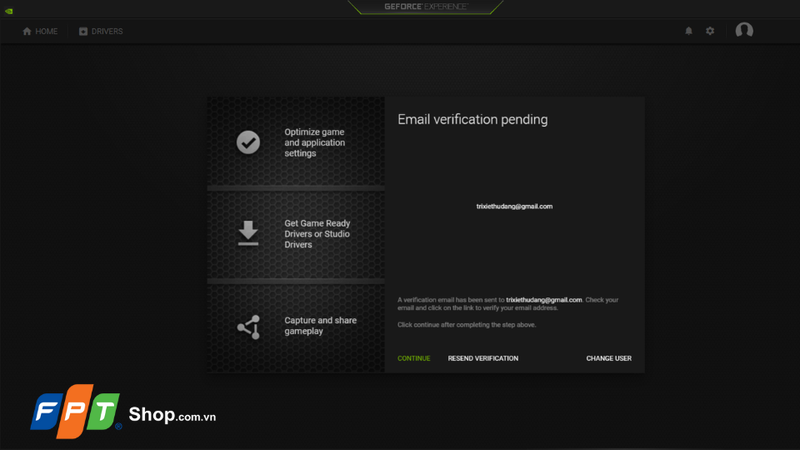Click "Click continue after completing the step above" text

click(466, 324)
